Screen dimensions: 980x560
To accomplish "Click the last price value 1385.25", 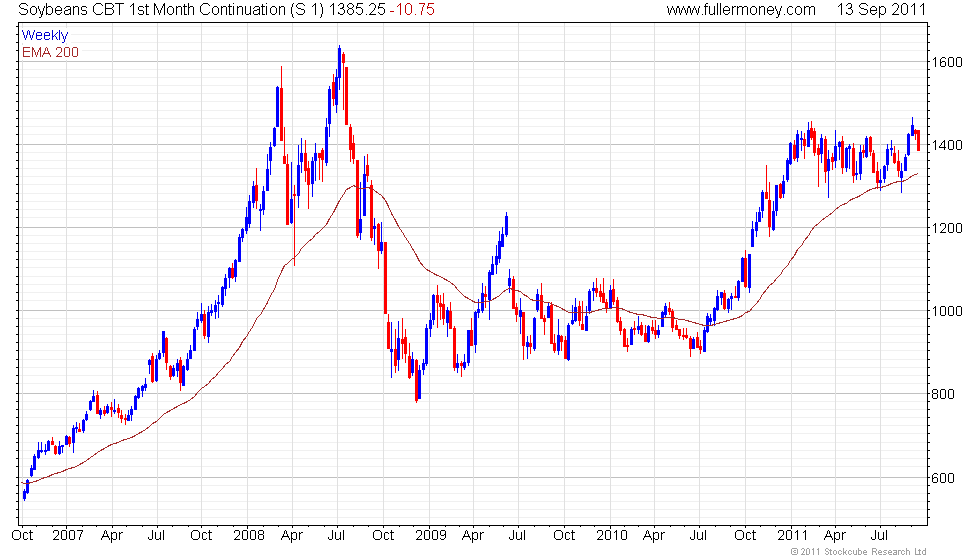I will [357, 9].
